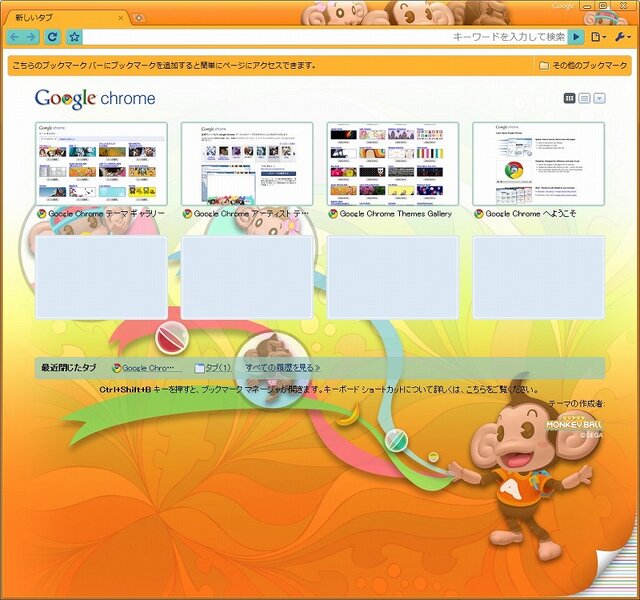Open the wrench settings menu
The height and width of the screenshot is (600, 640).
click(622, 37)
